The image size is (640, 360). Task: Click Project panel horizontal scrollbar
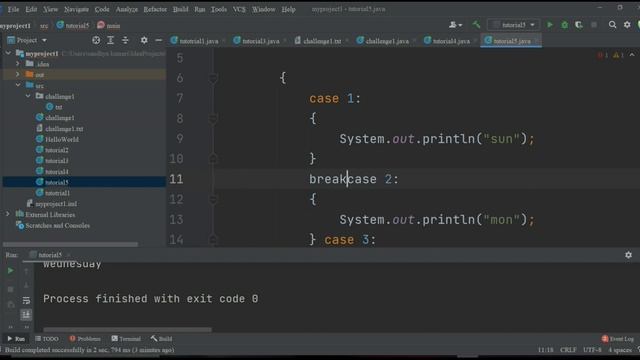tap(71, 244)
